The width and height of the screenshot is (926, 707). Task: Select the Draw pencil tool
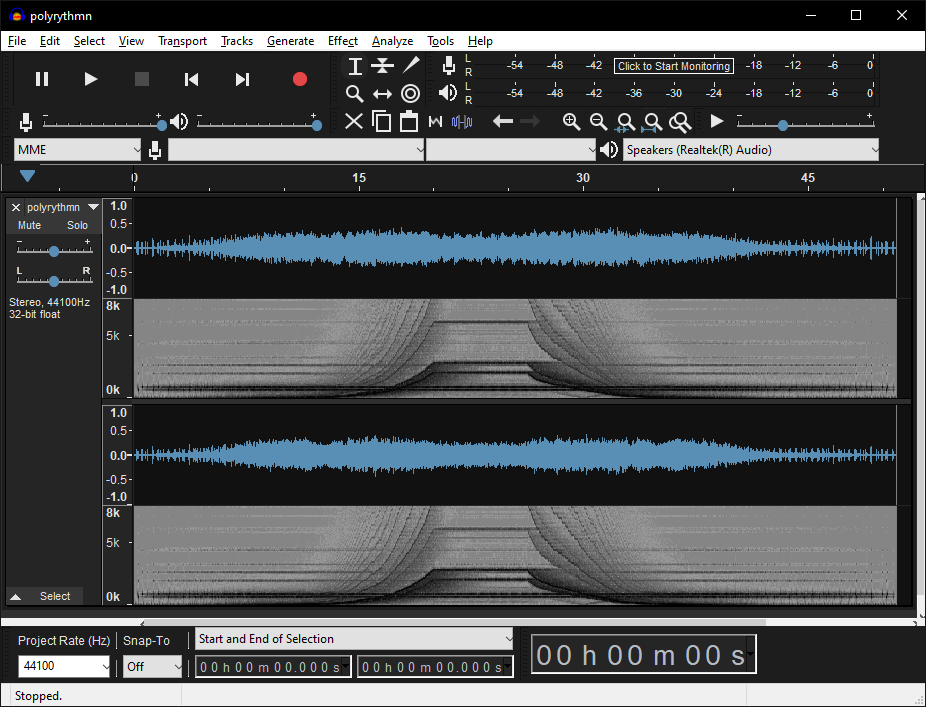tap(411, 66)
